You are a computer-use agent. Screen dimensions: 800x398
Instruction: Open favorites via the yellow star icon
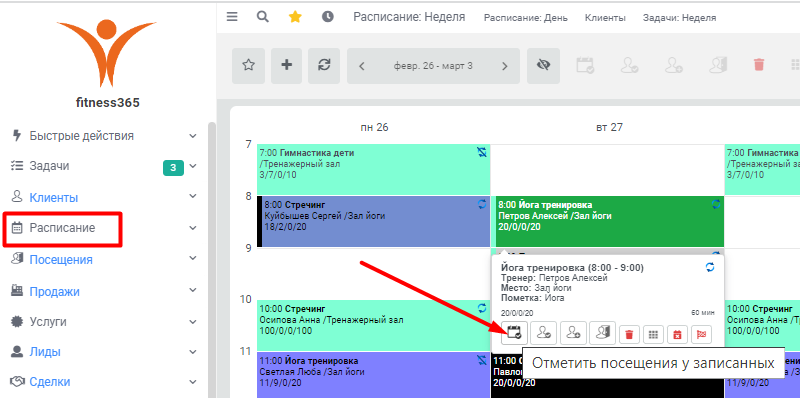point(295,17)
